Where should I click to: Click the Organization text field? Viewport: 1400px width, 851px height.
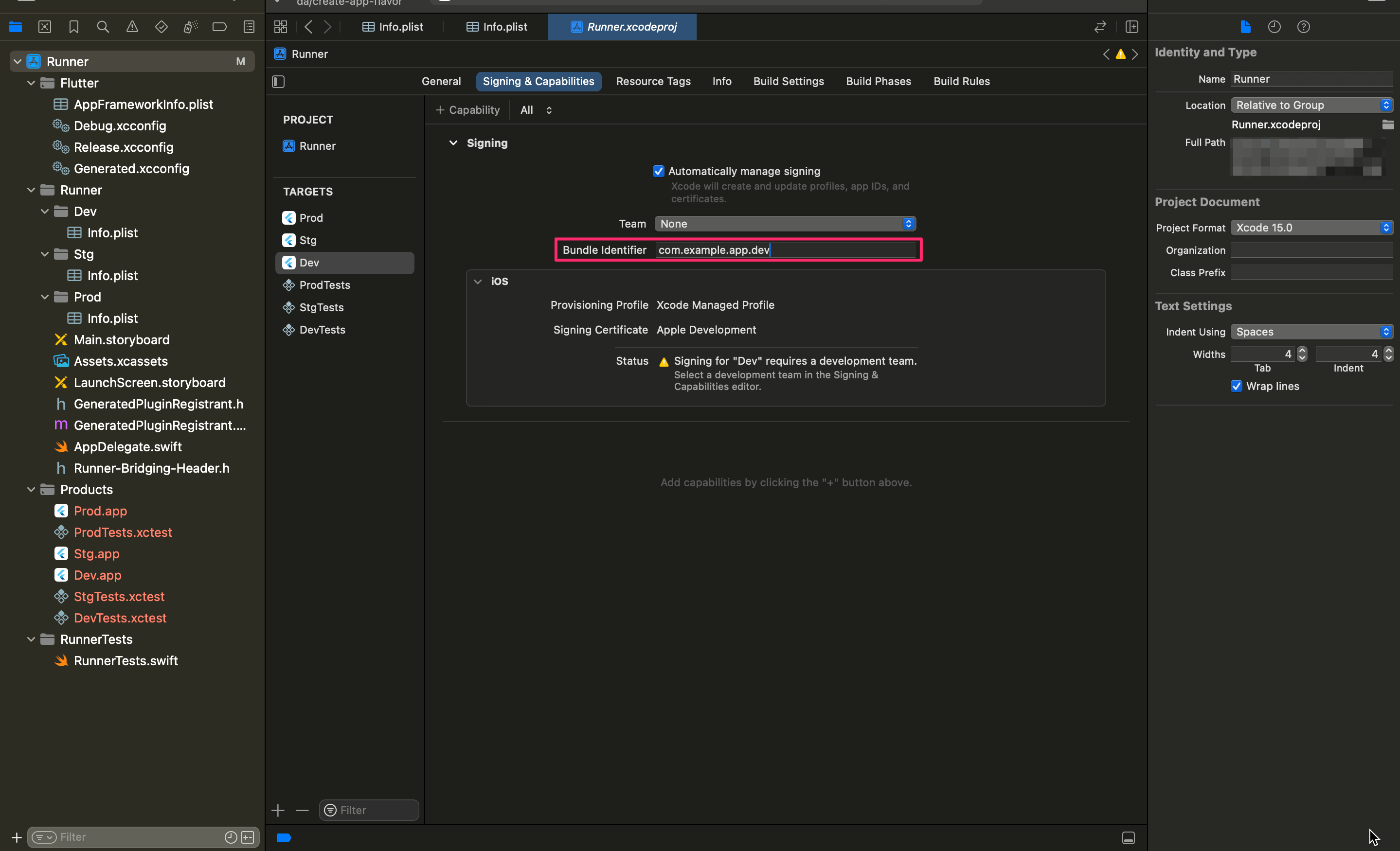[1312, 251]
